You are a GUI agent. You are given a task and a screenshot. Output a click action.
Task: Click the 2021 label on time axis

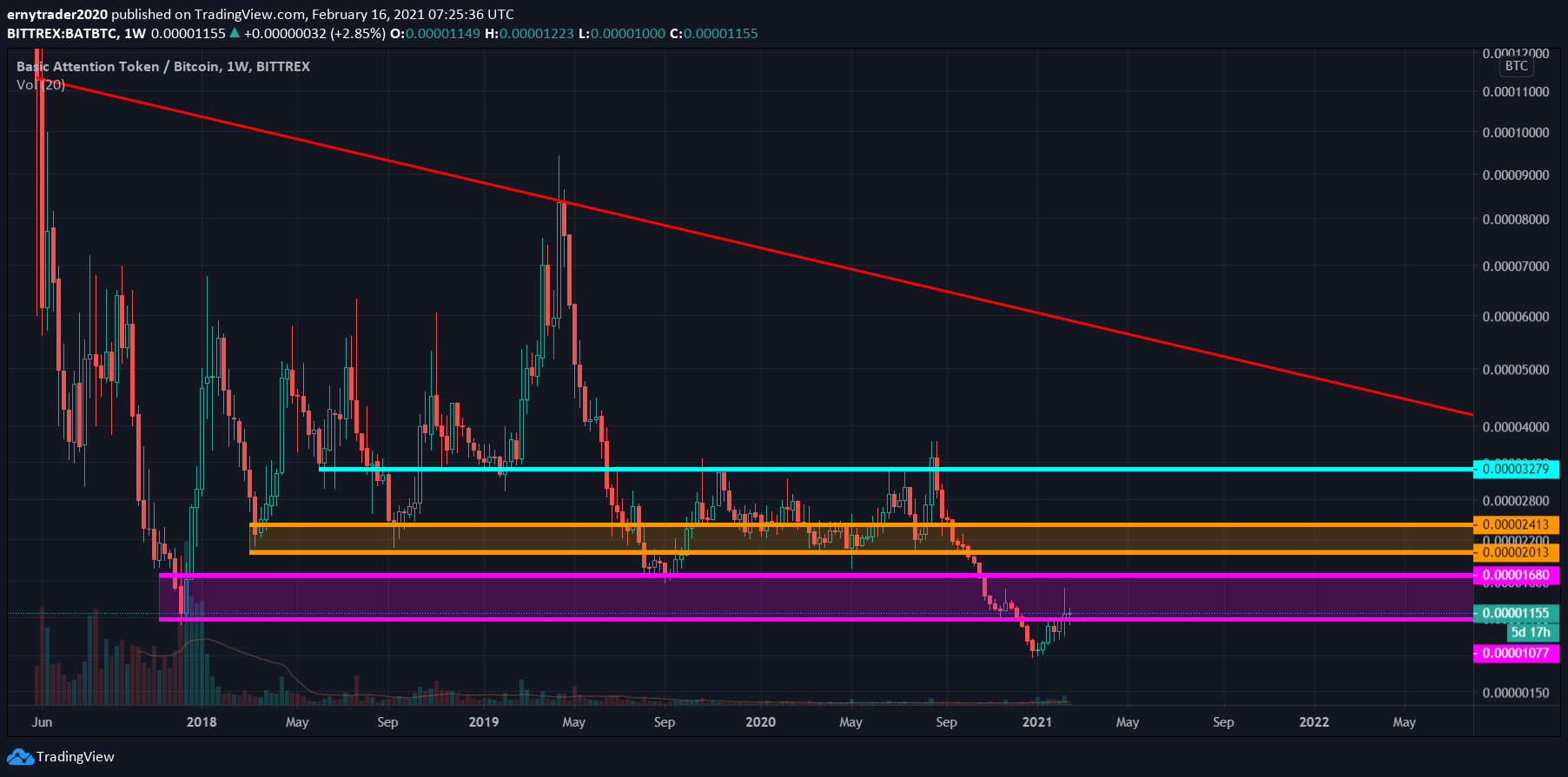[x=1036, y=721]
